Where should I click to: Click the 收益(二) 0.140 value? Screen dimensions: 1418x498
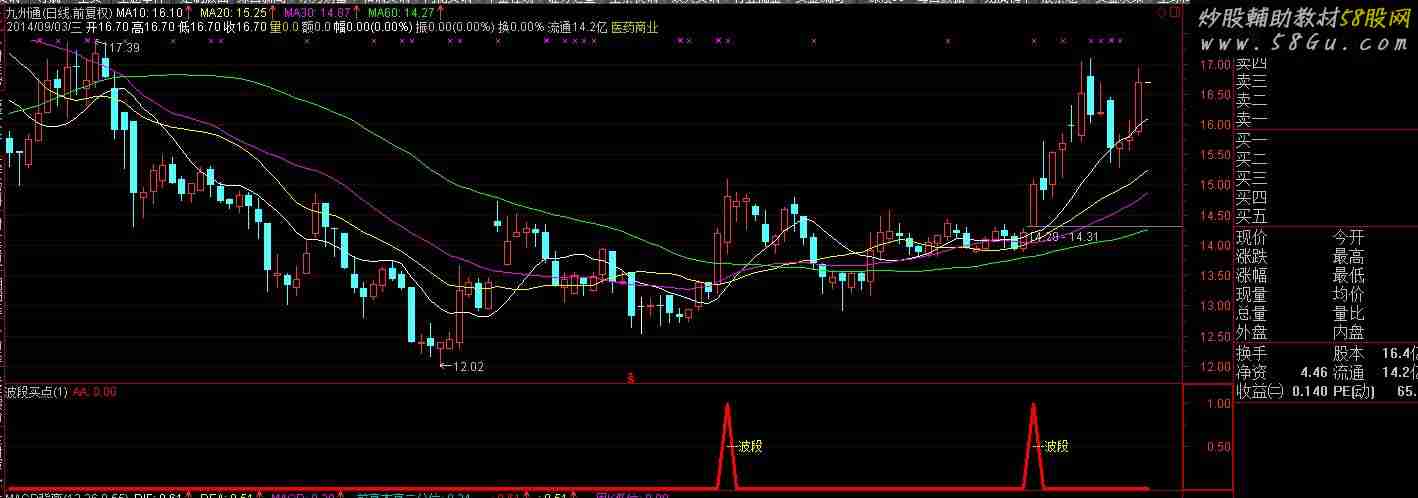point(1309,392)
